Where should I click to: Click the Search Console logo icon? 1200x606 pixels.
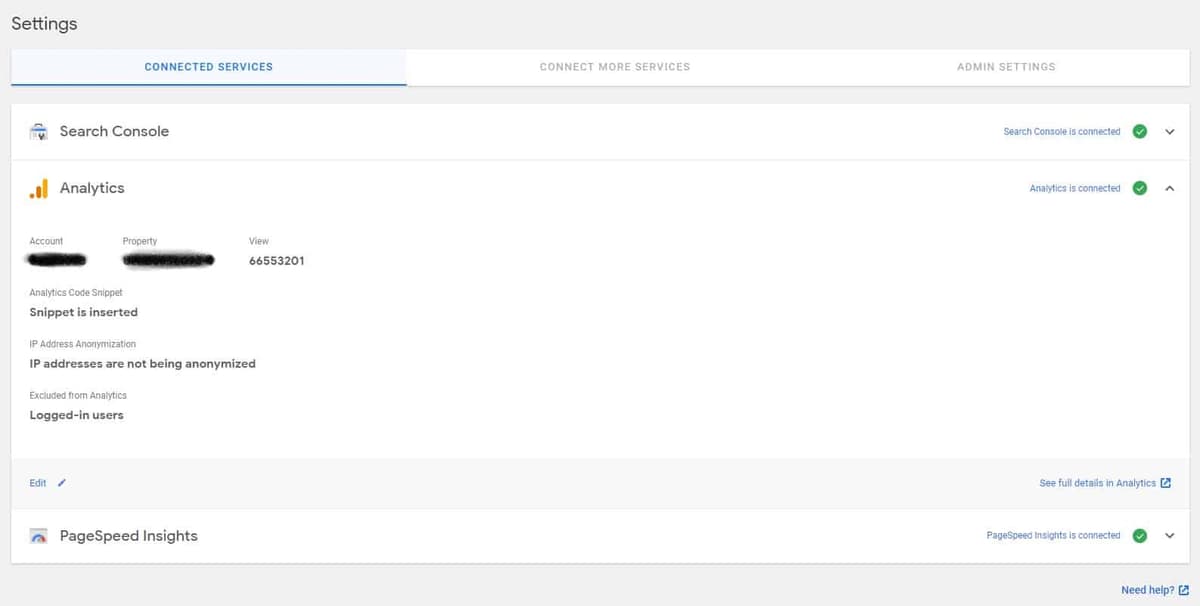tap(38, 131)
